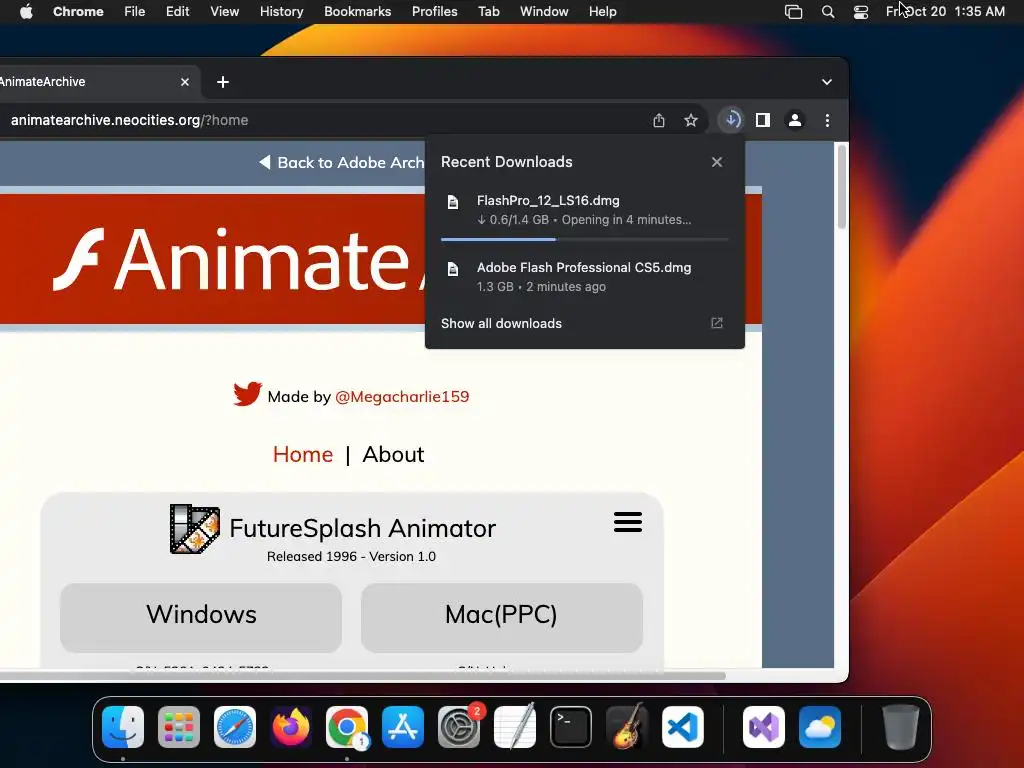Click file icon for Adobe Flash Professional CS5.dmg
The height and width of the screenshot is (768, 1024).
point(453,269)
